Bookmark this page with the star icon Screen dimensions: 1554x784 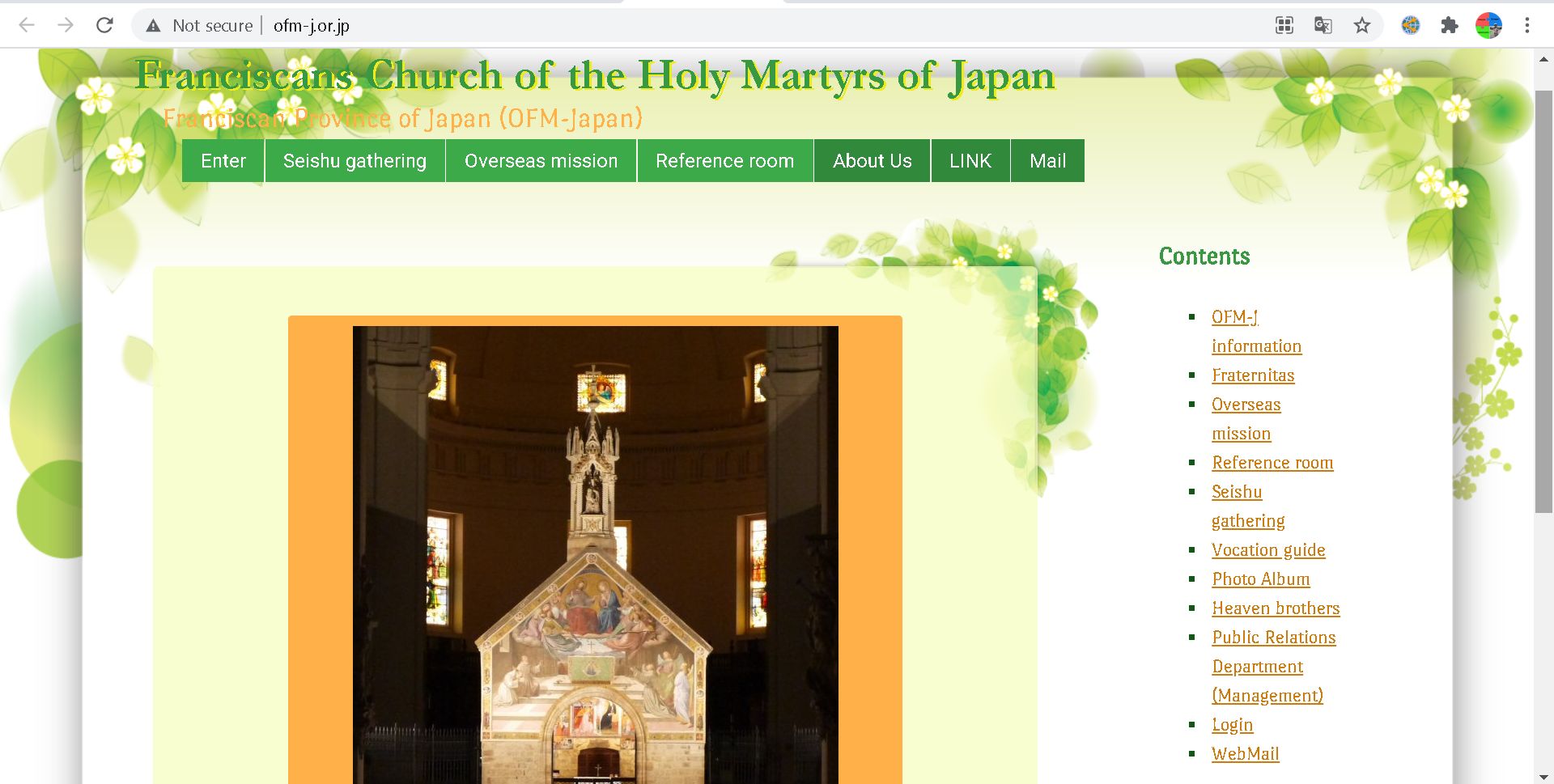tap(1362, 25)
